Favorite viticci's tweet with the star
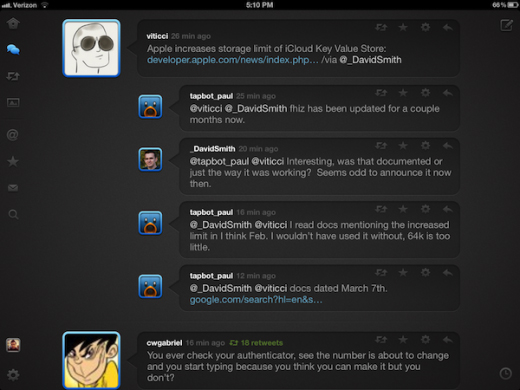The width and height of the screenshot is (520, 390). pos(403,27)
